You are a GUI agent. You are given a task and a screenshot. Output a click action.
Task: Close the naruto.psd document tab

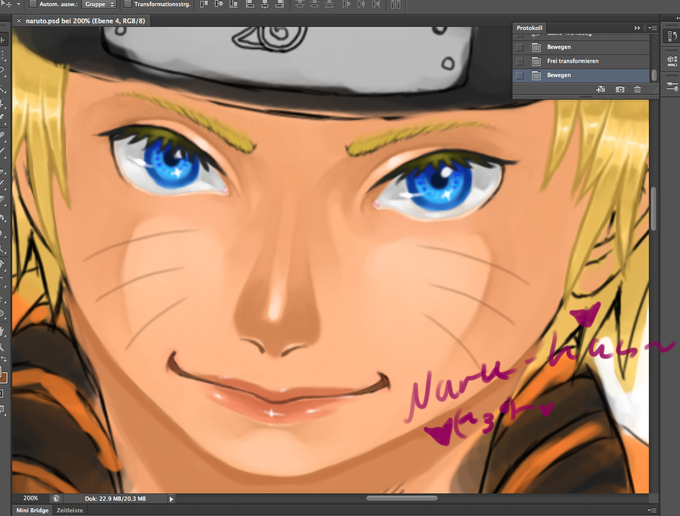click(x=19, y=20)
